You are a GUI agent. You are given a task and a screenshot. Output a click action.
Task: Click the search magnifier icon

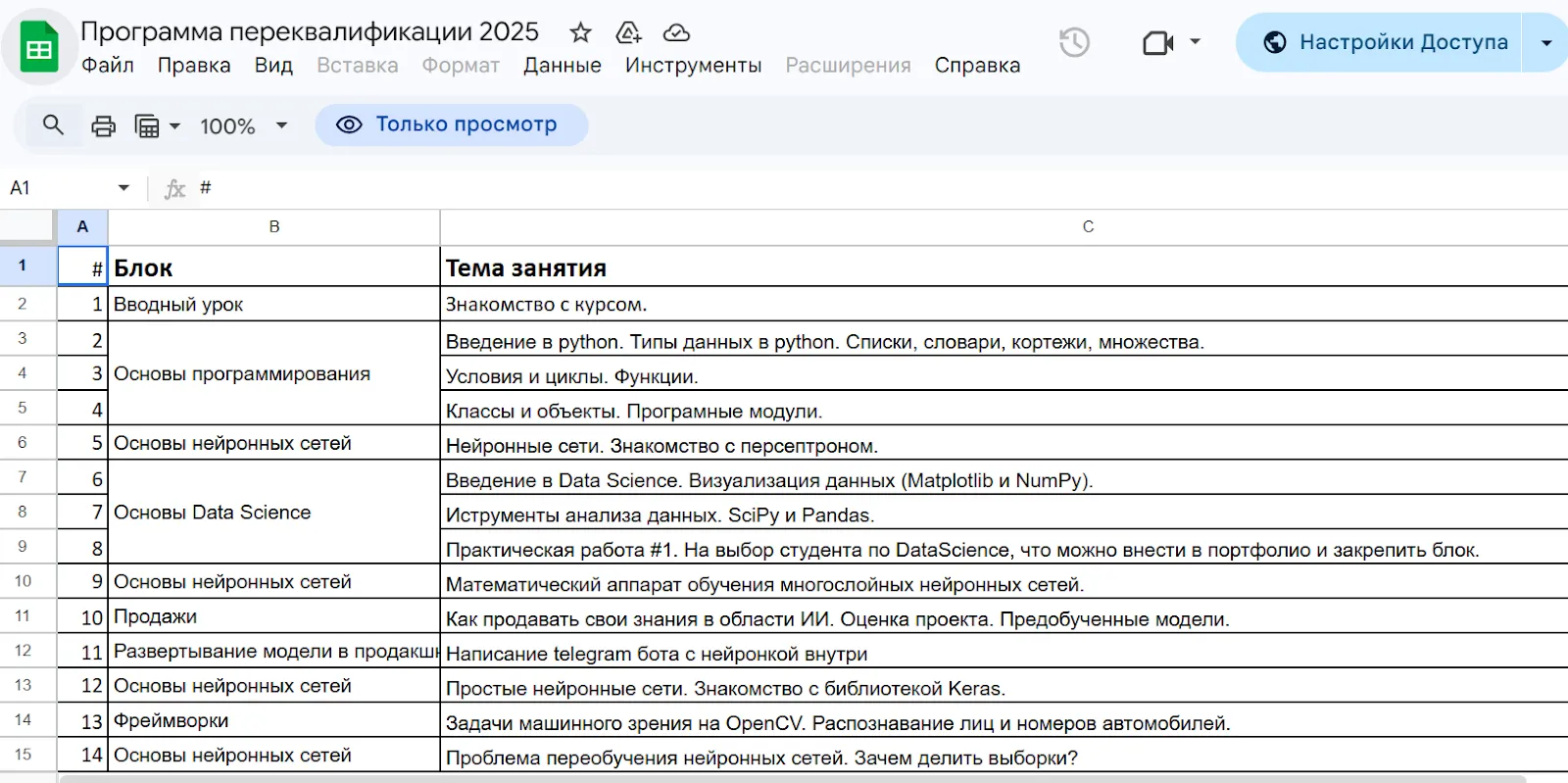[x=53, y=125]
